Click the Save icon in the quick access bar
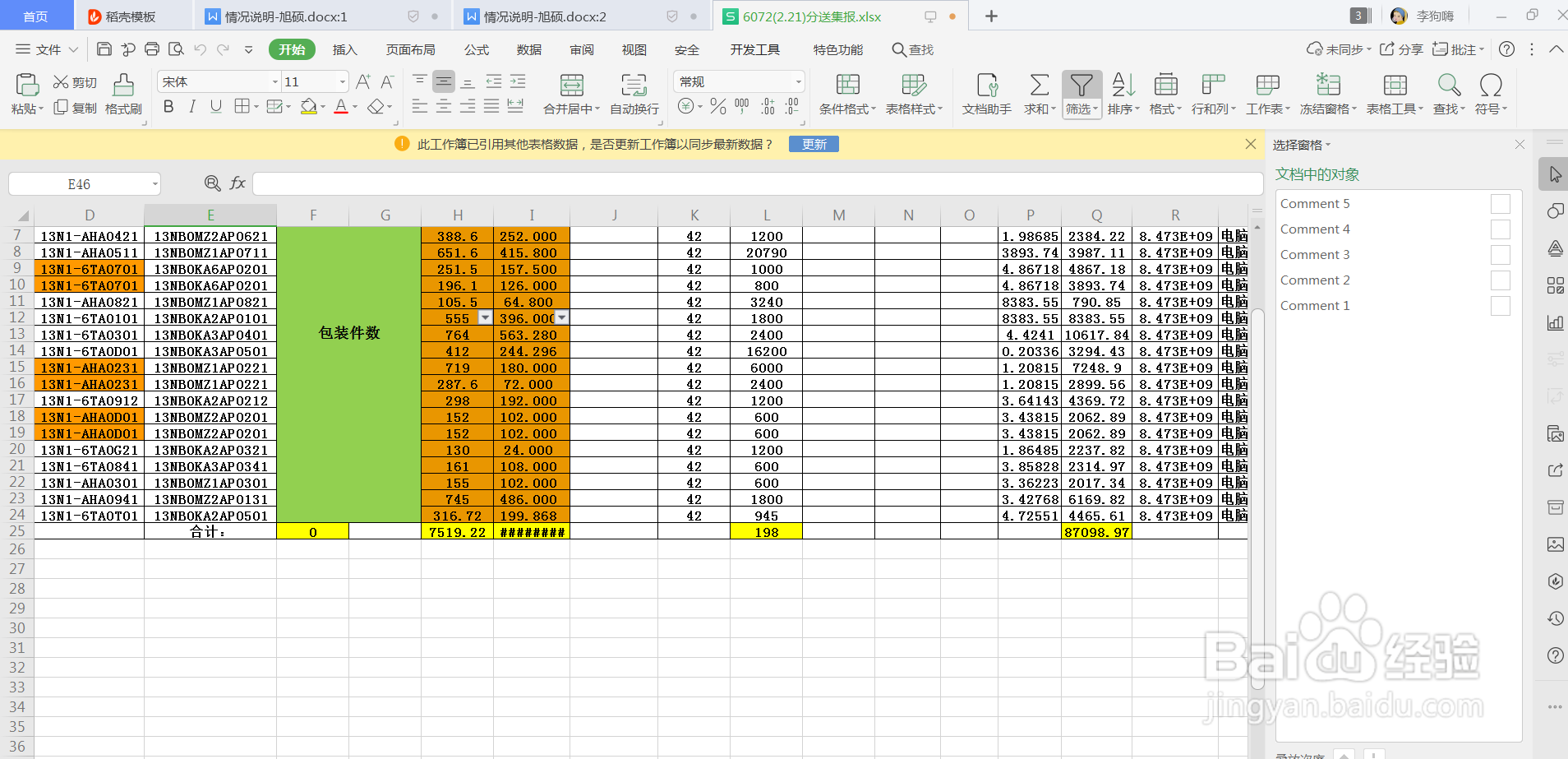Screen dimensions: 1568x759 104,49
